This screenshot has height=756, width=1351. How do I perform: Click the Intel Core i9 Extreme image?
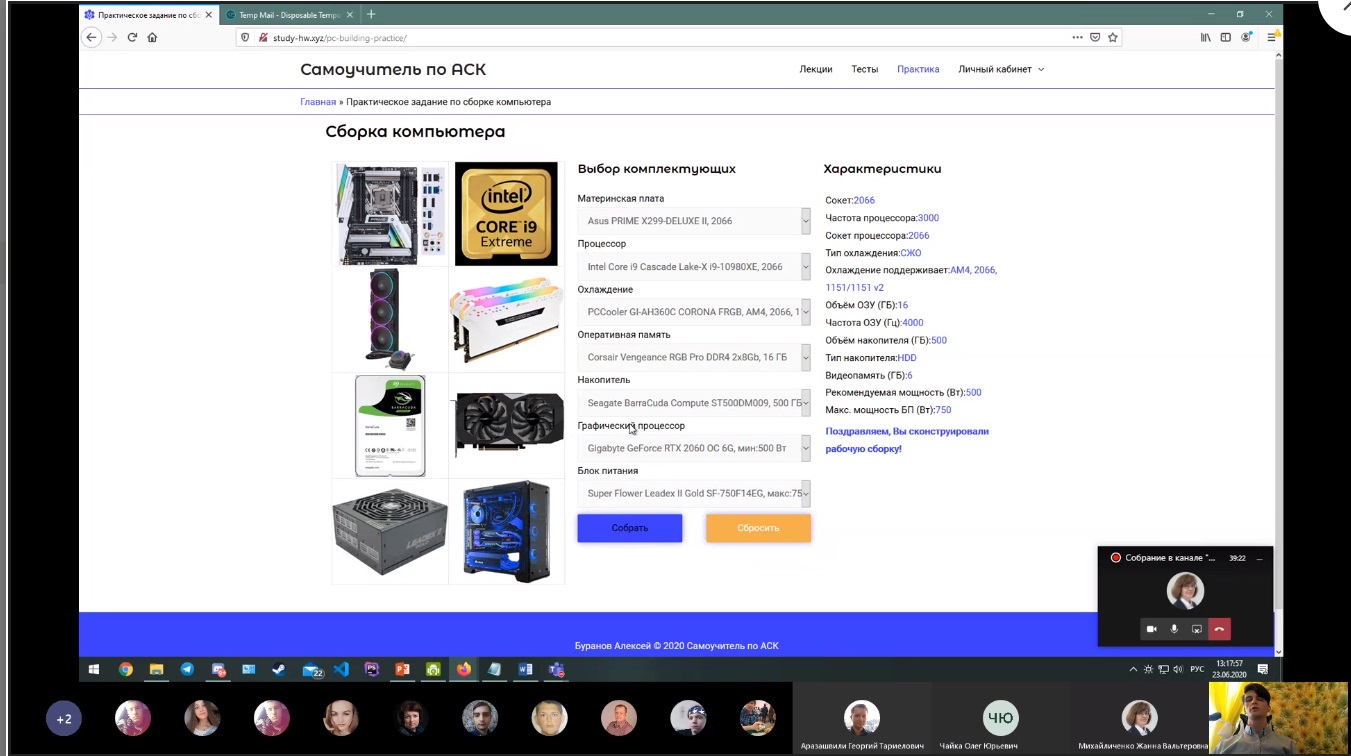506,214
